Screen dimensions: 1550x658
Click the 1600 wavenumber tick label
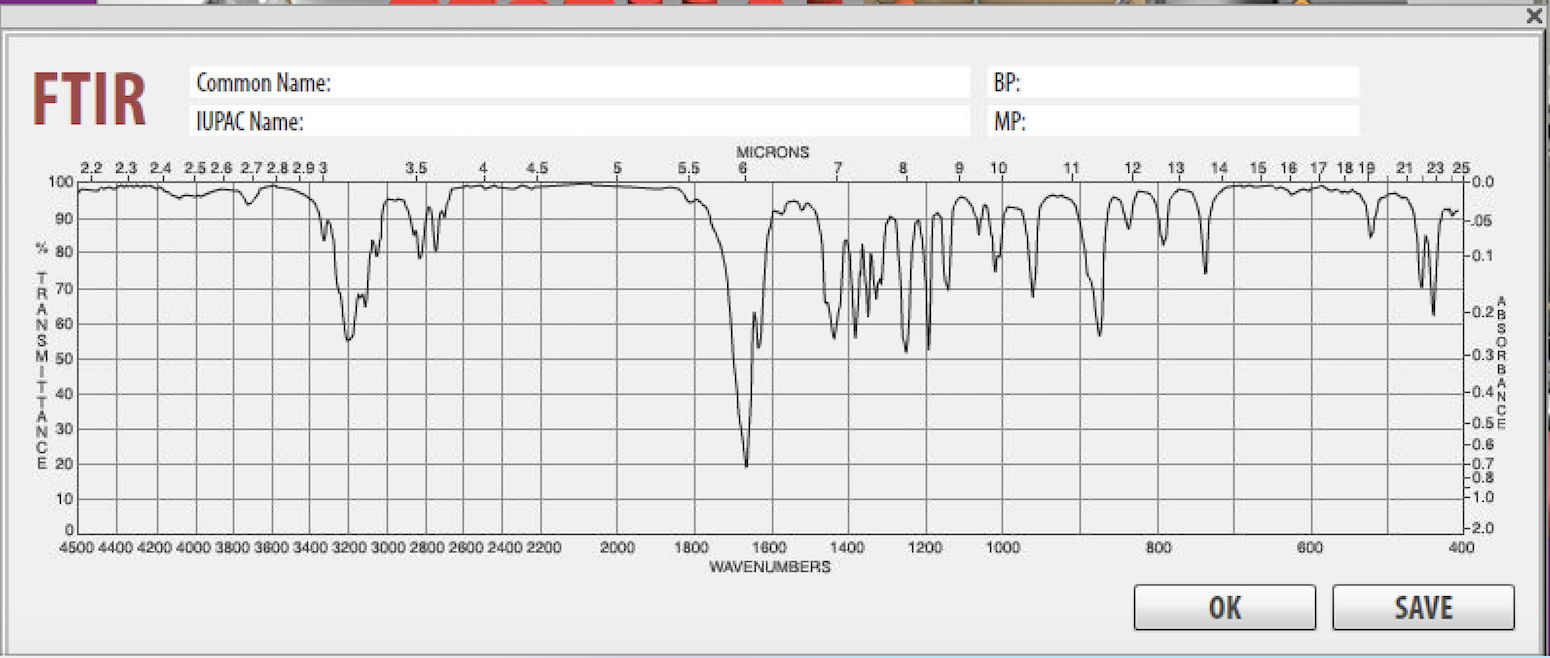tap(769, 548)
